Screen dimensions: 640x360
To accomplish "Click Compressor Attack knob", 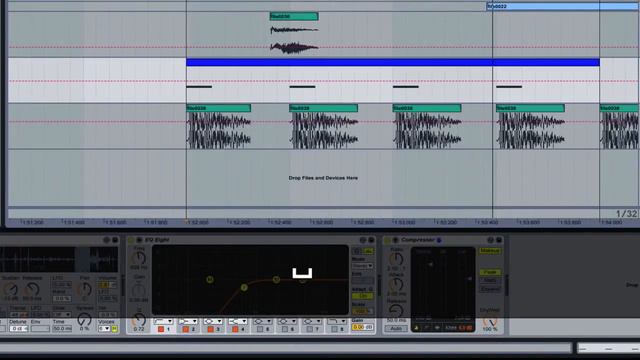I will [x=396, y=284].
